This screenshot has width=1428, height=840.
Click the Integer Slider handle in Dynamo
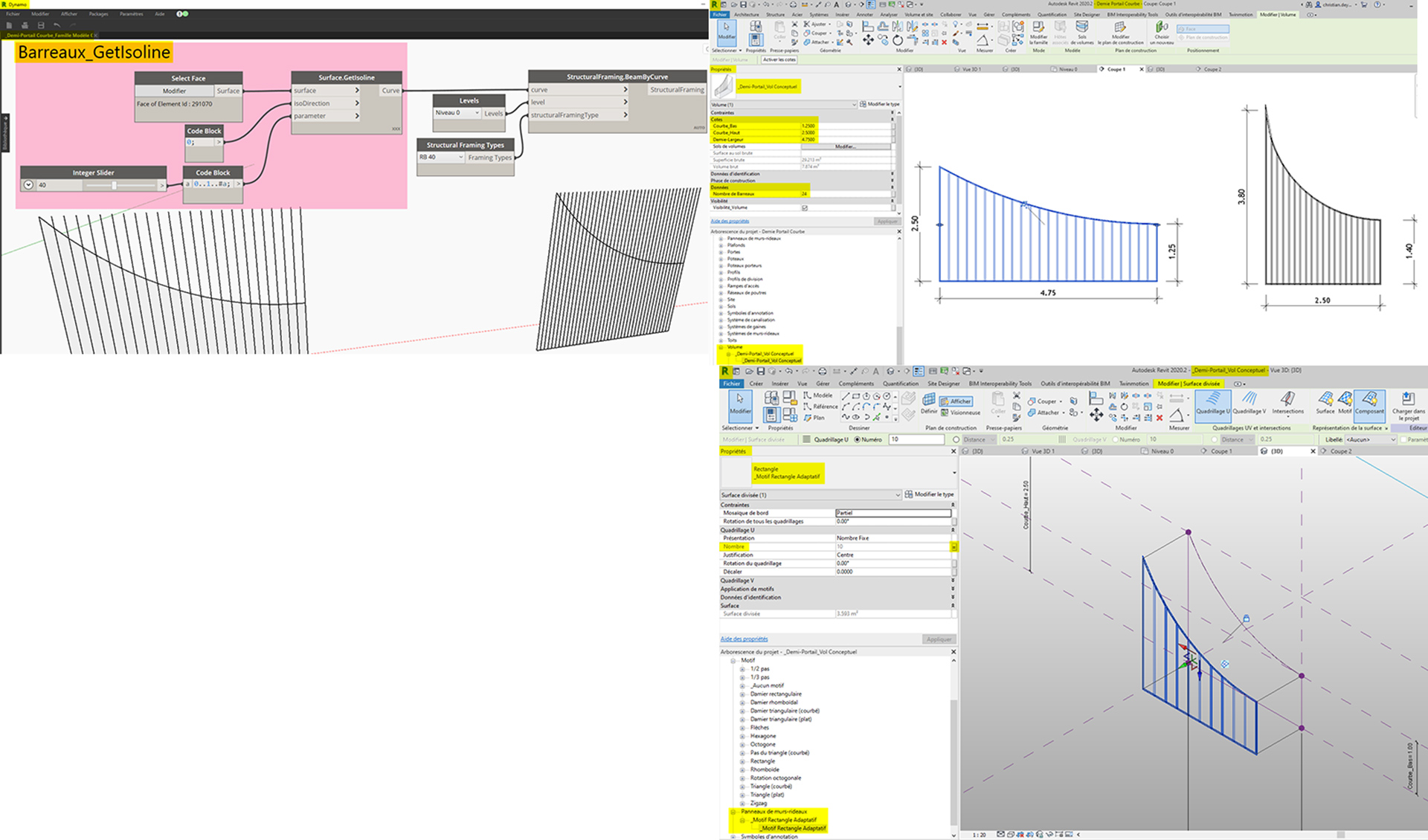114,185
